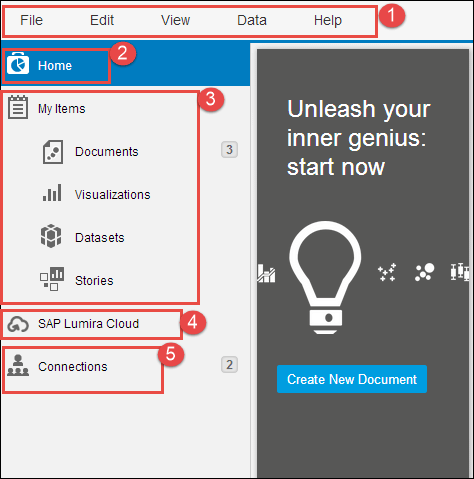Image resolution: width=474 pixels, height=479 pixels.
Task: Open the Help menu
Action: click(328, 20)
